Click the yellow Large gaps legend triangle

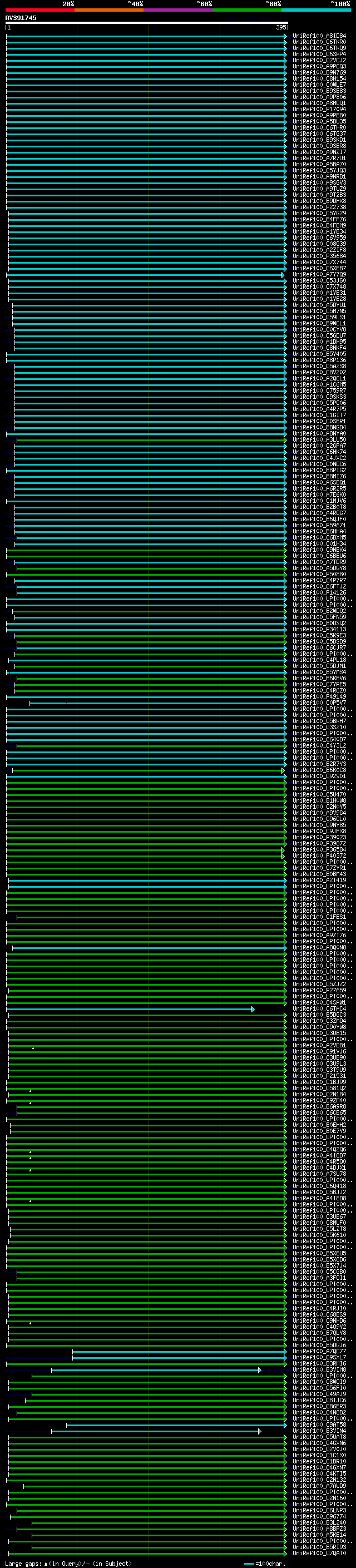click(46, 1564)
